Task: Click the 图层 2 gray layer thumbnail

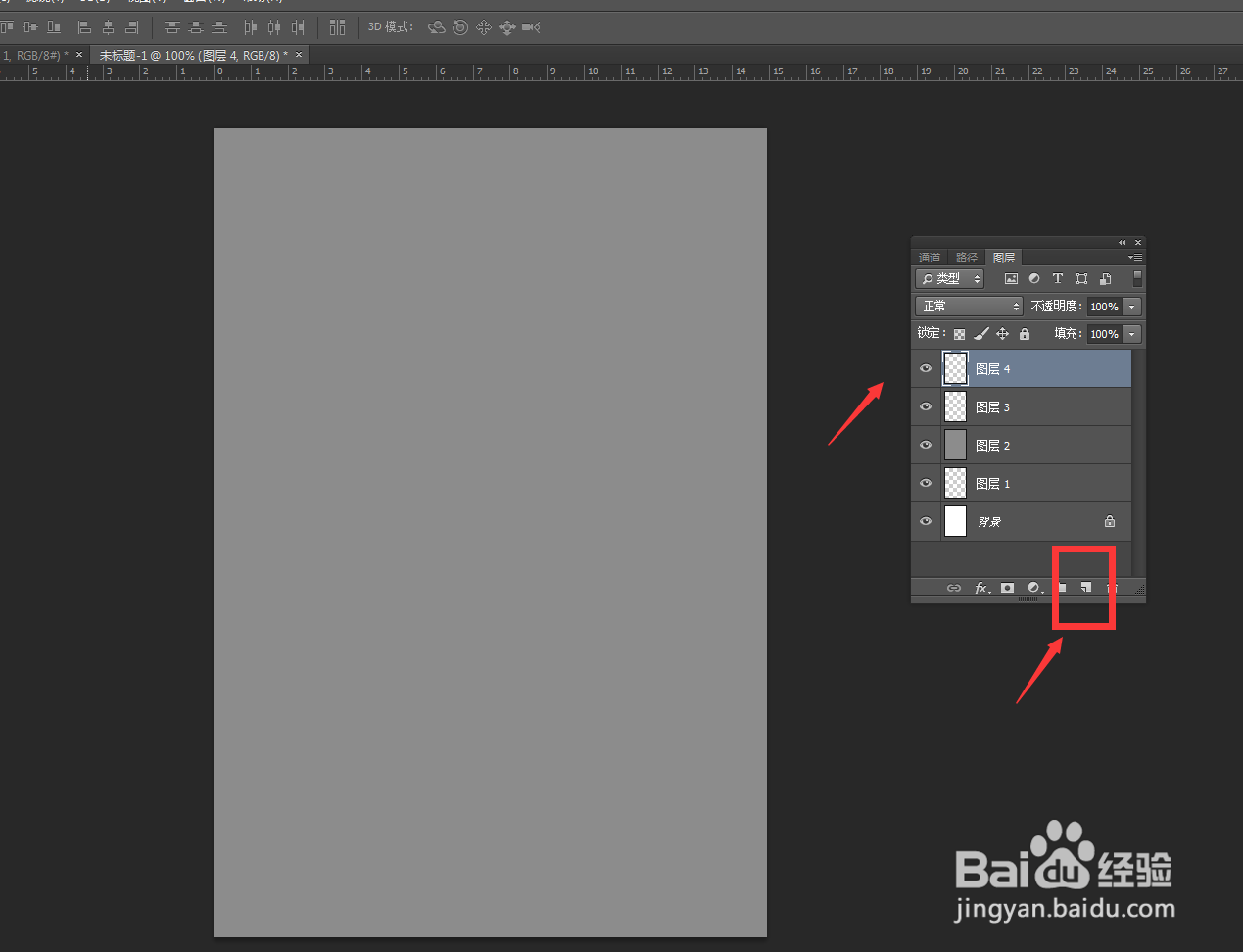Action: coord(955,446)
